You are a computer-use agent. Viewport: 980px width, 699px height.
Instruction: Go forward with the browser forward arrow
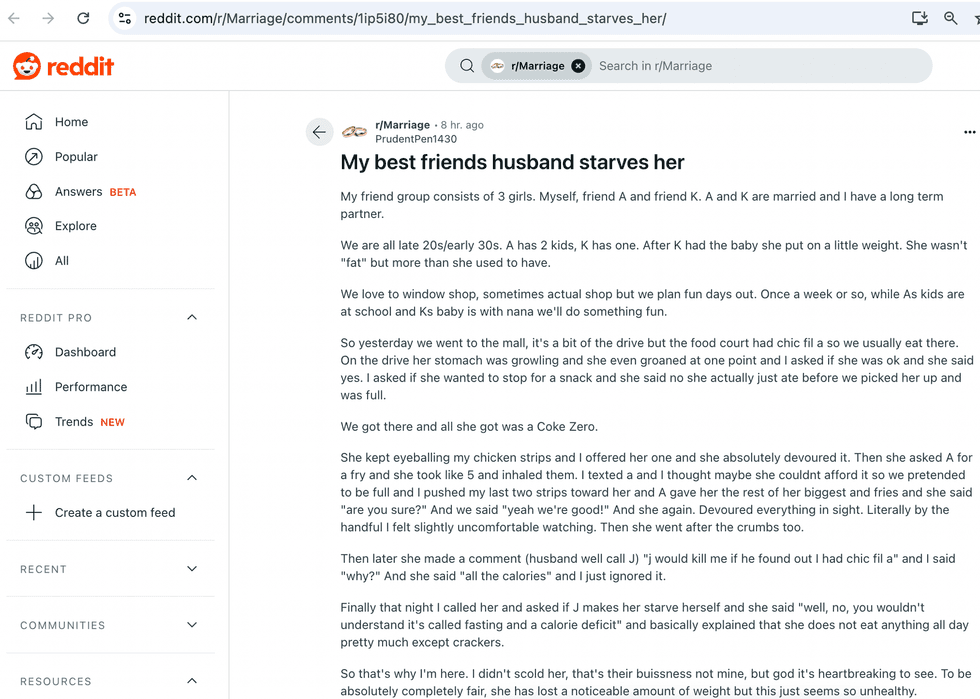tap(48, 18)
